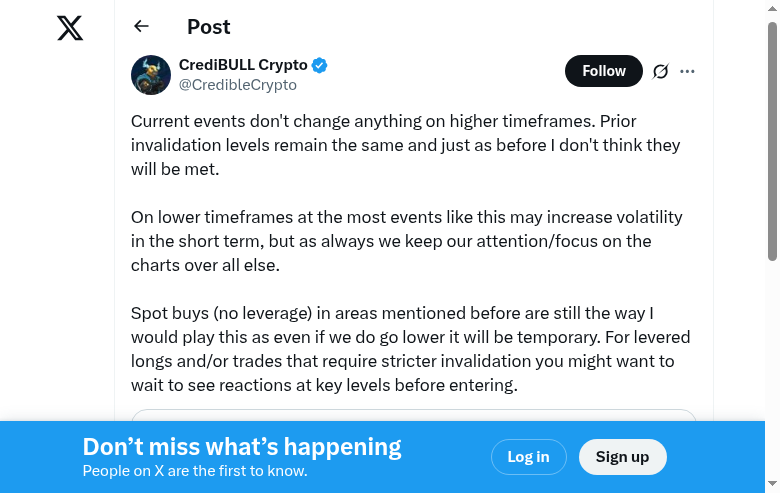Screen dimensions: 780x493
Task: Click the X logo icon
Action: click(70, 28)
